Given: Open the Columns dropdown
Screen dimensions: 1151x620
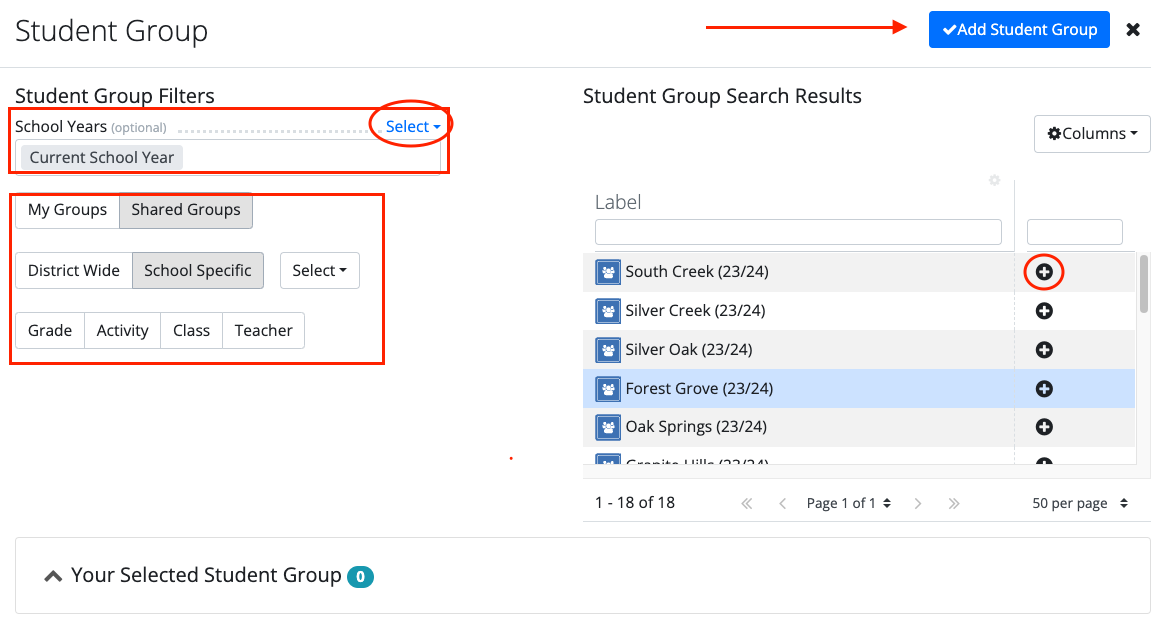Looking at the screenshot, I should click(x=1091, y=133).
